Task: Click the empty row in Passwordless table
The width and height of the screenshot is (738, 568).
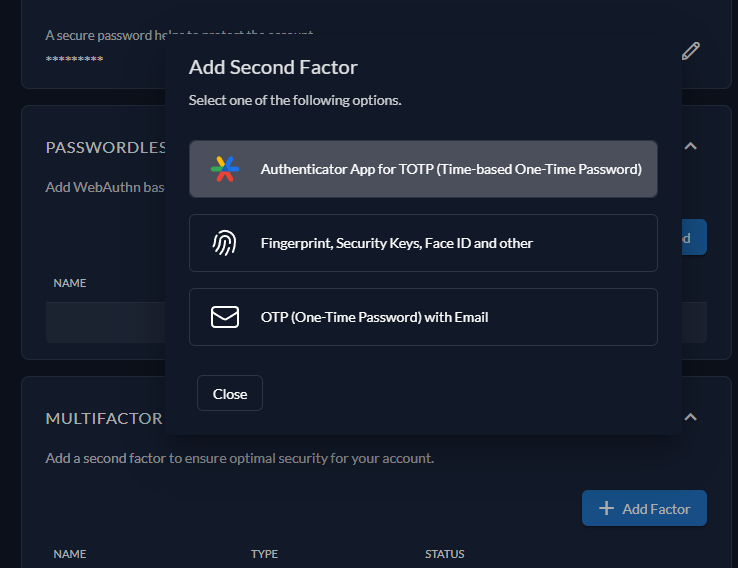Action: (105, 322)
